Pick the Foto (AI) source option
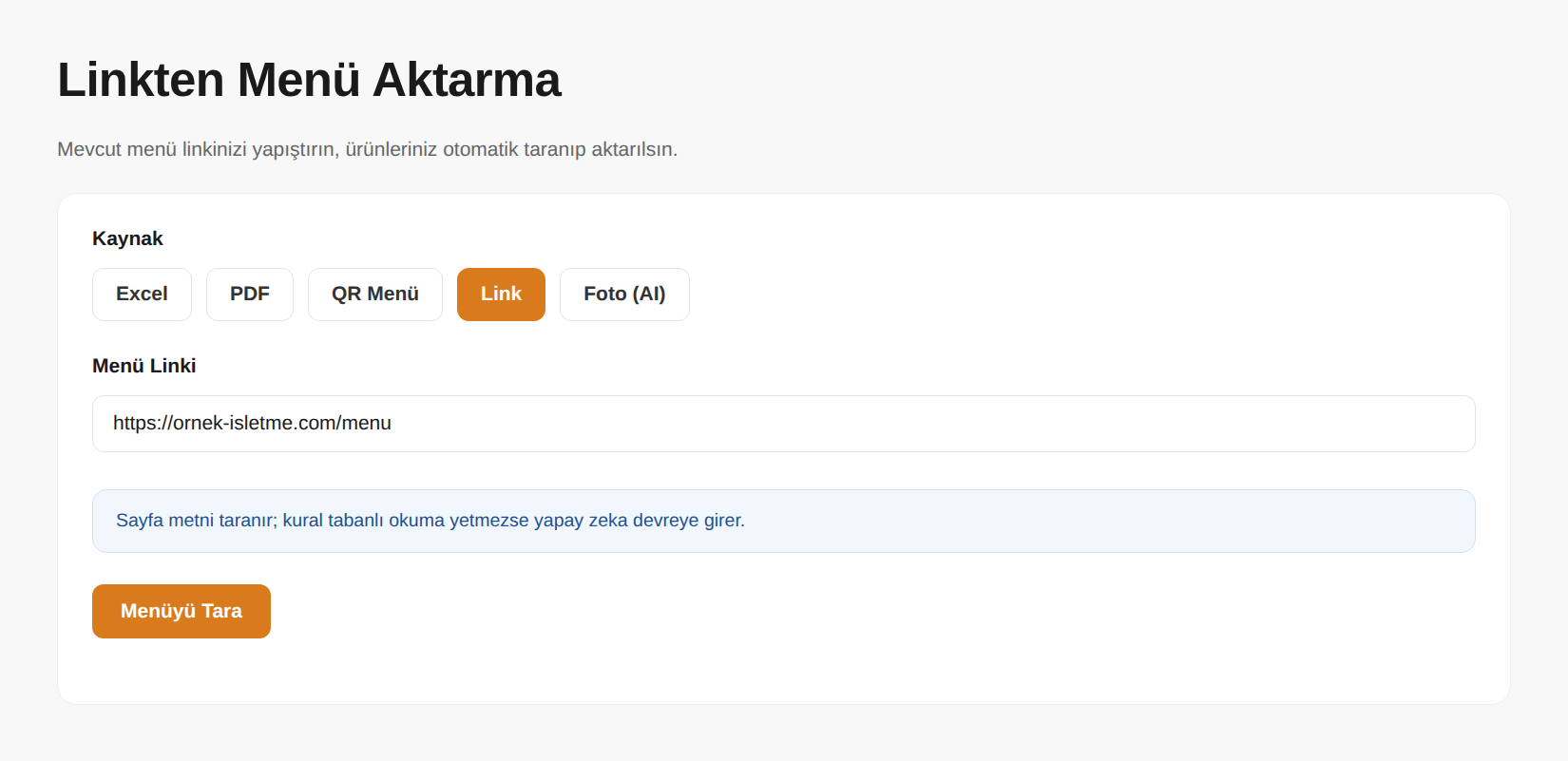Image resolution: width=1568 pixels, height=761 pixels. tap(624, 295)
